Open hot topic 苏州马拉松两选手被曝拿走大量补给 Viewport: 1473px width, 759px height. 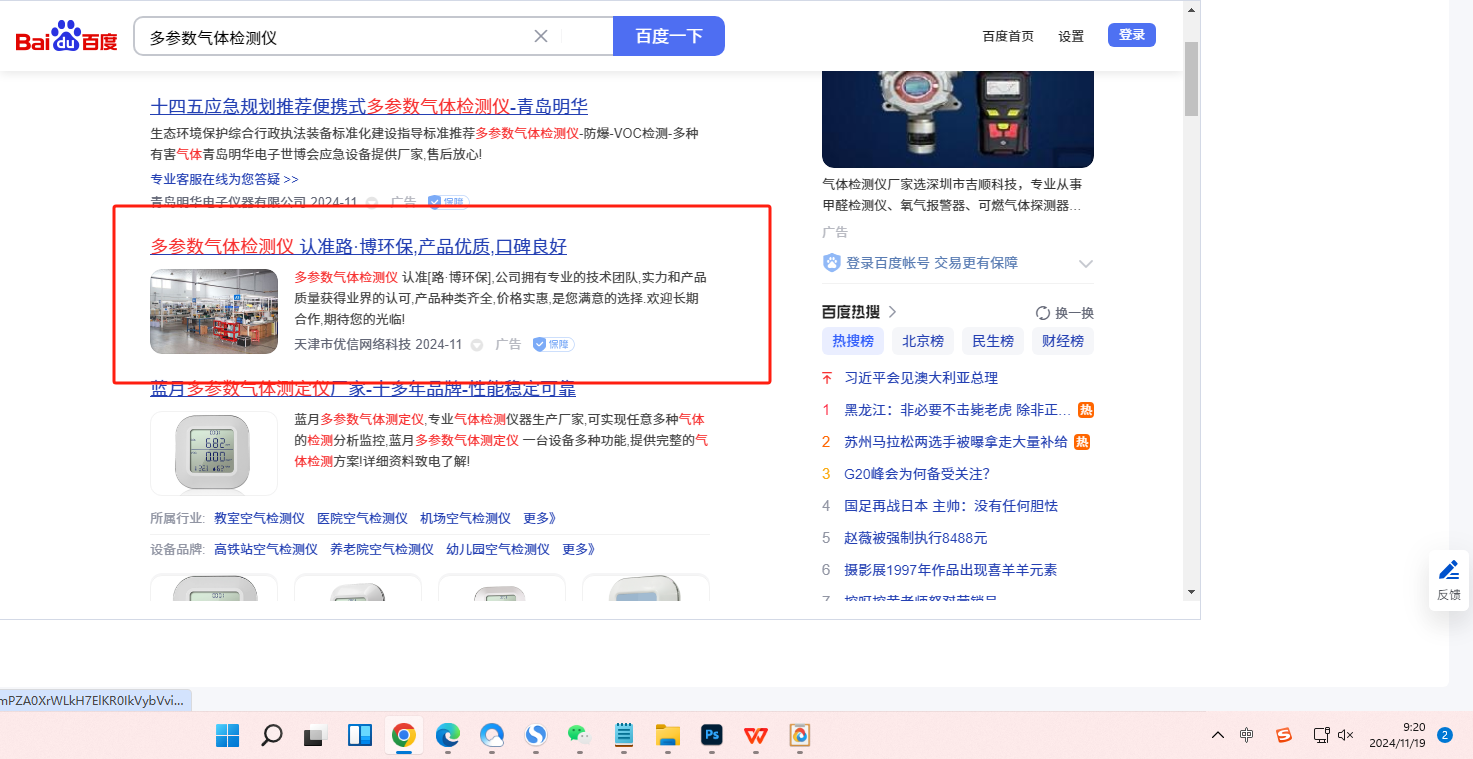[x=956, y=442]
